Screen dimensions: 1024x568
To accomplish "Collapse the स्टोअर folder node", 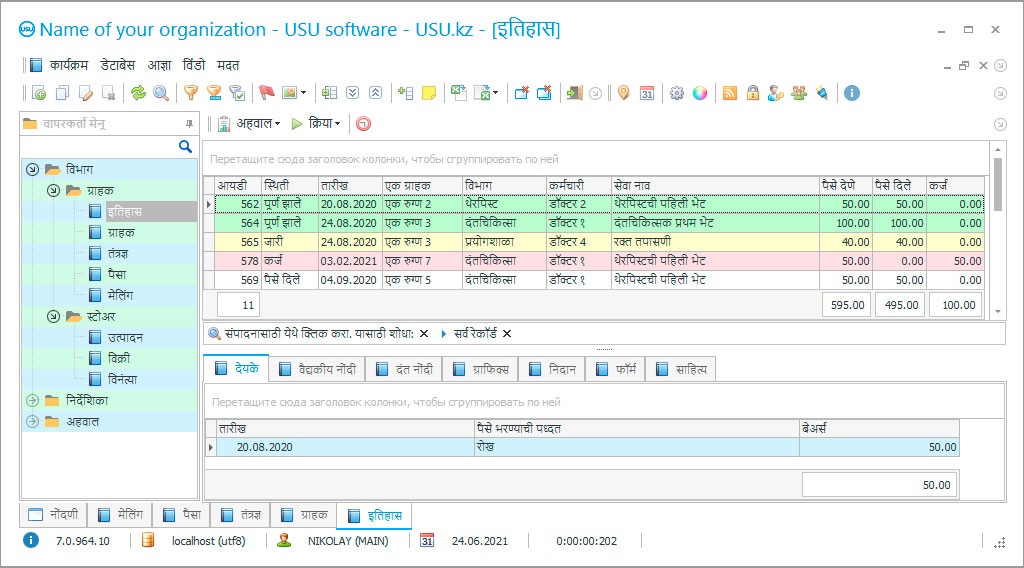I will coord(53,316).
